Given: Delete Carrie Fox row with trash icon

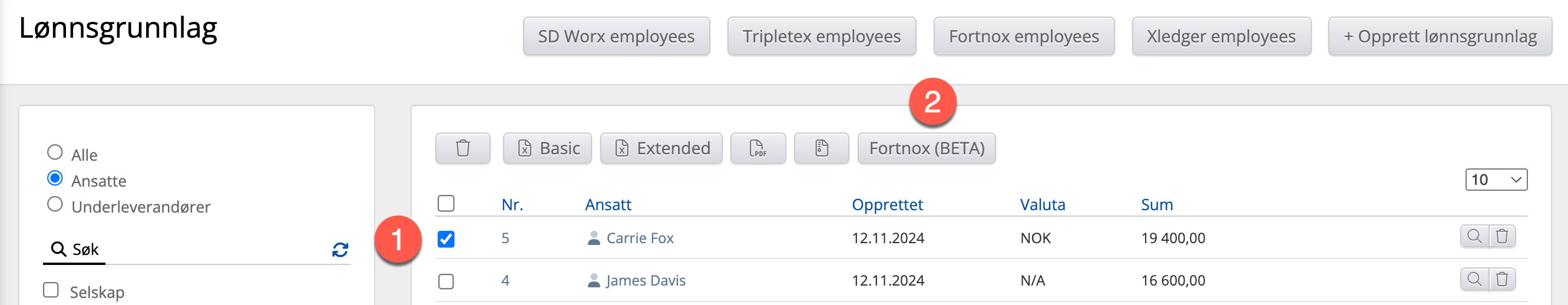Looking at the screenshot, I should click(1501, 236).
